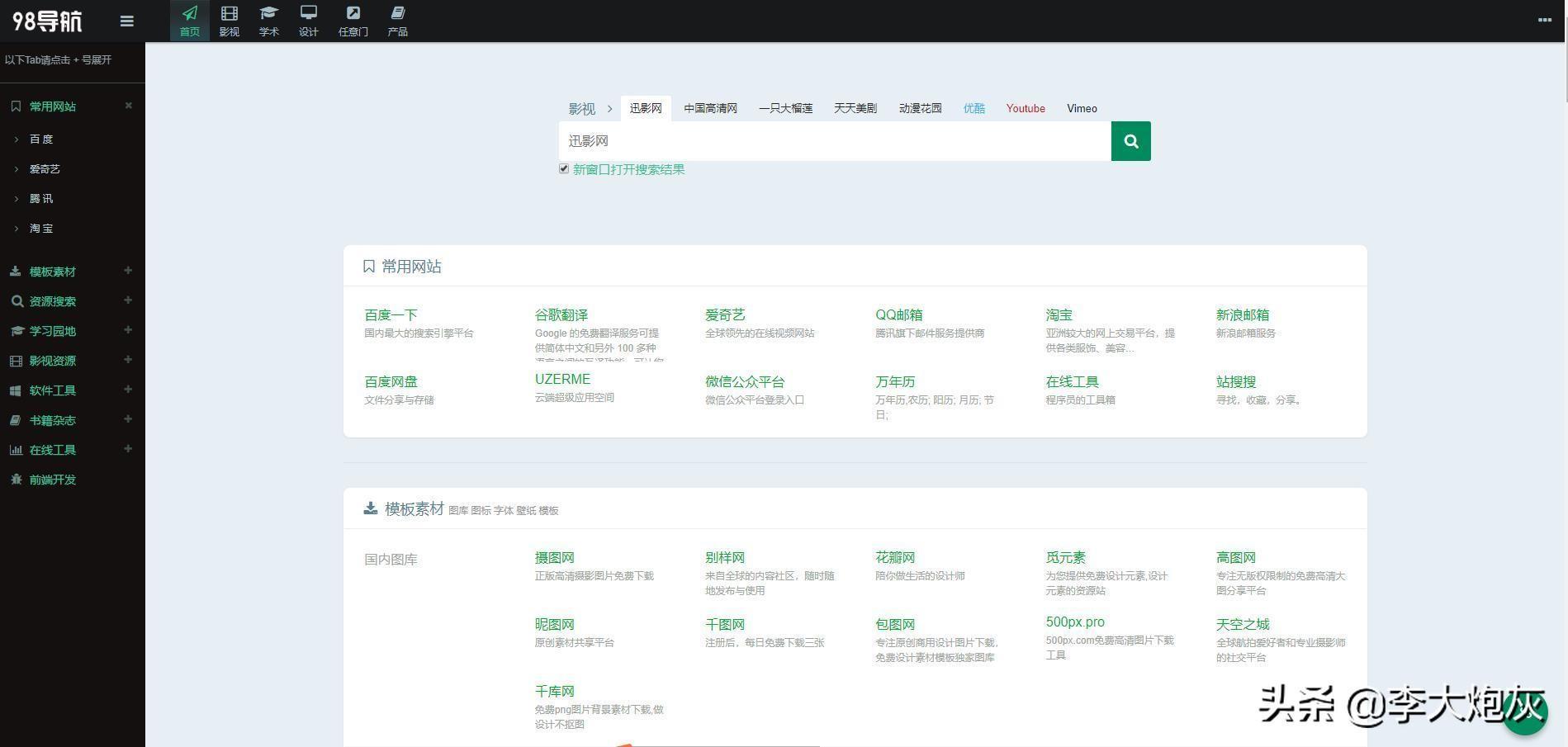The width and height of the screenshot is (1568, 747).
Task: Click the green magnifier search button
Action: click(1130, 141)
